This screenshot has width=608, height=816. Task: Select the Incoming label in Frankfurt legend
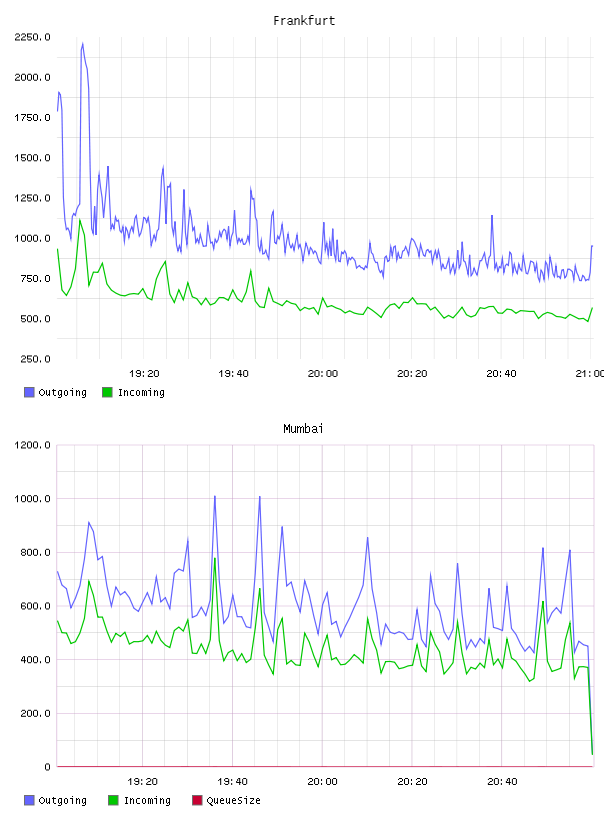click(141, 393)
